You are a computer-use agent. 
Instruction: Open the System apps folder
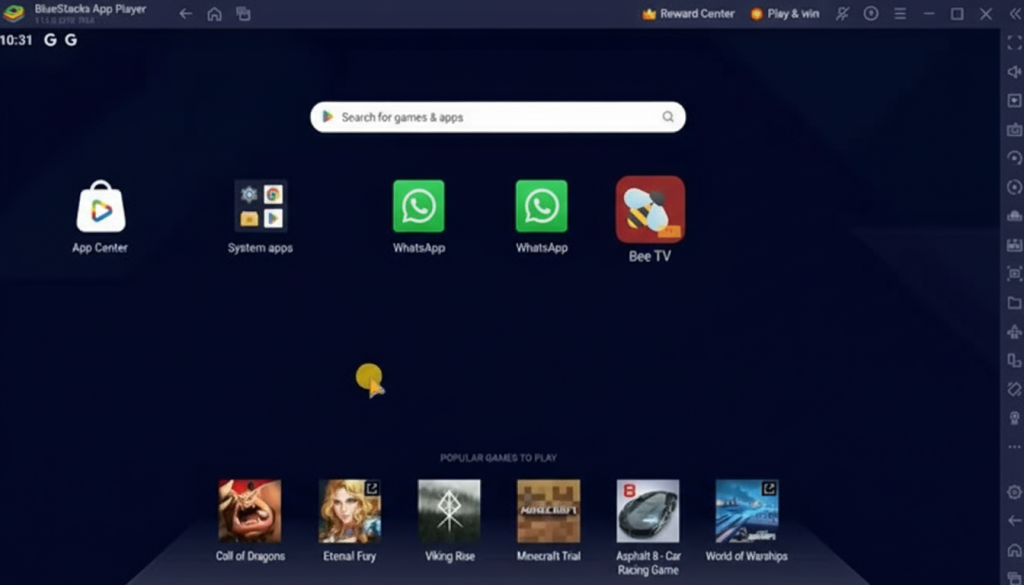click(260, 206)
